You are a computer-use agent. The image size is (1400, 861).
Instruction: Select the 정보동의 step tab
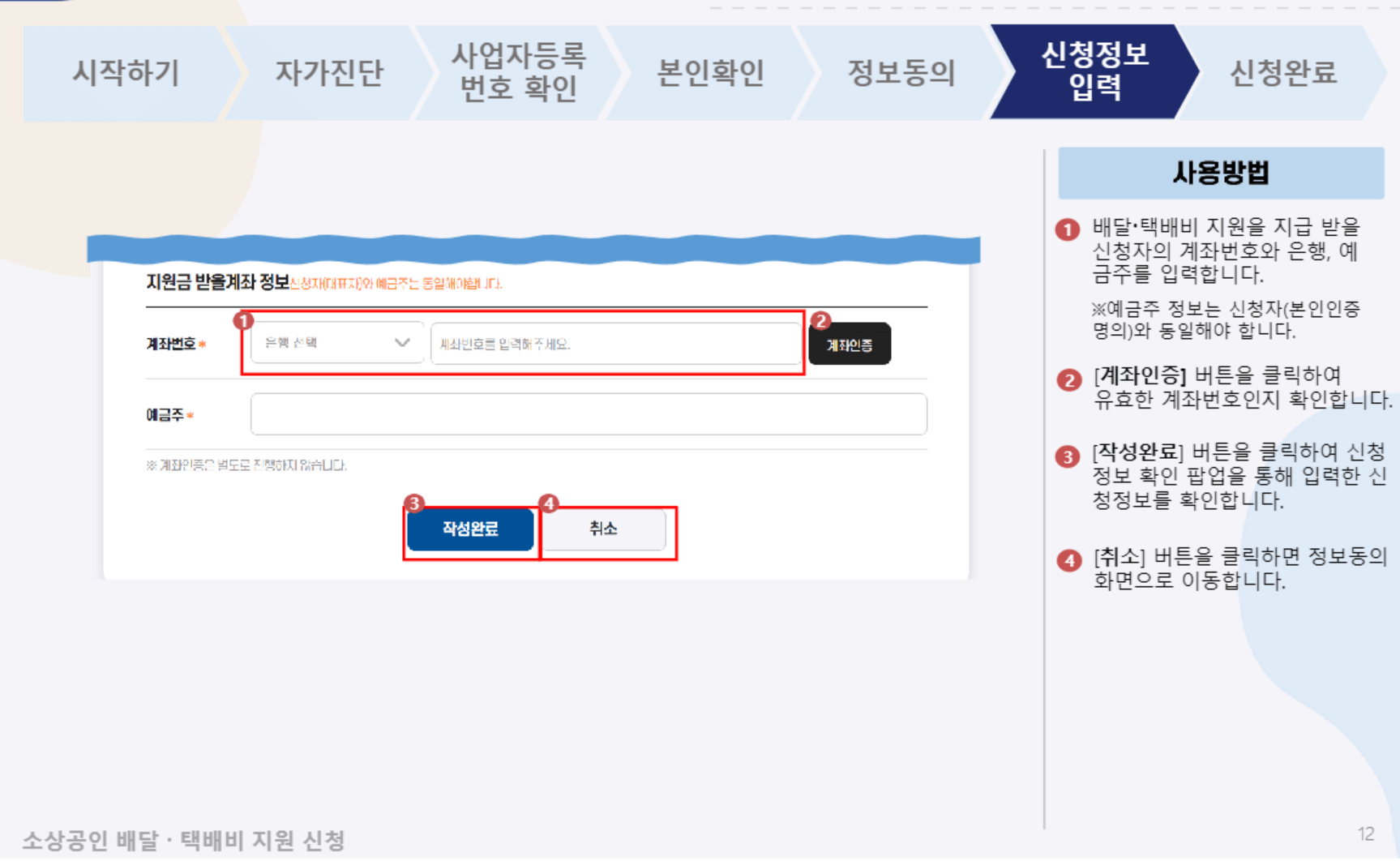[901, 73]
